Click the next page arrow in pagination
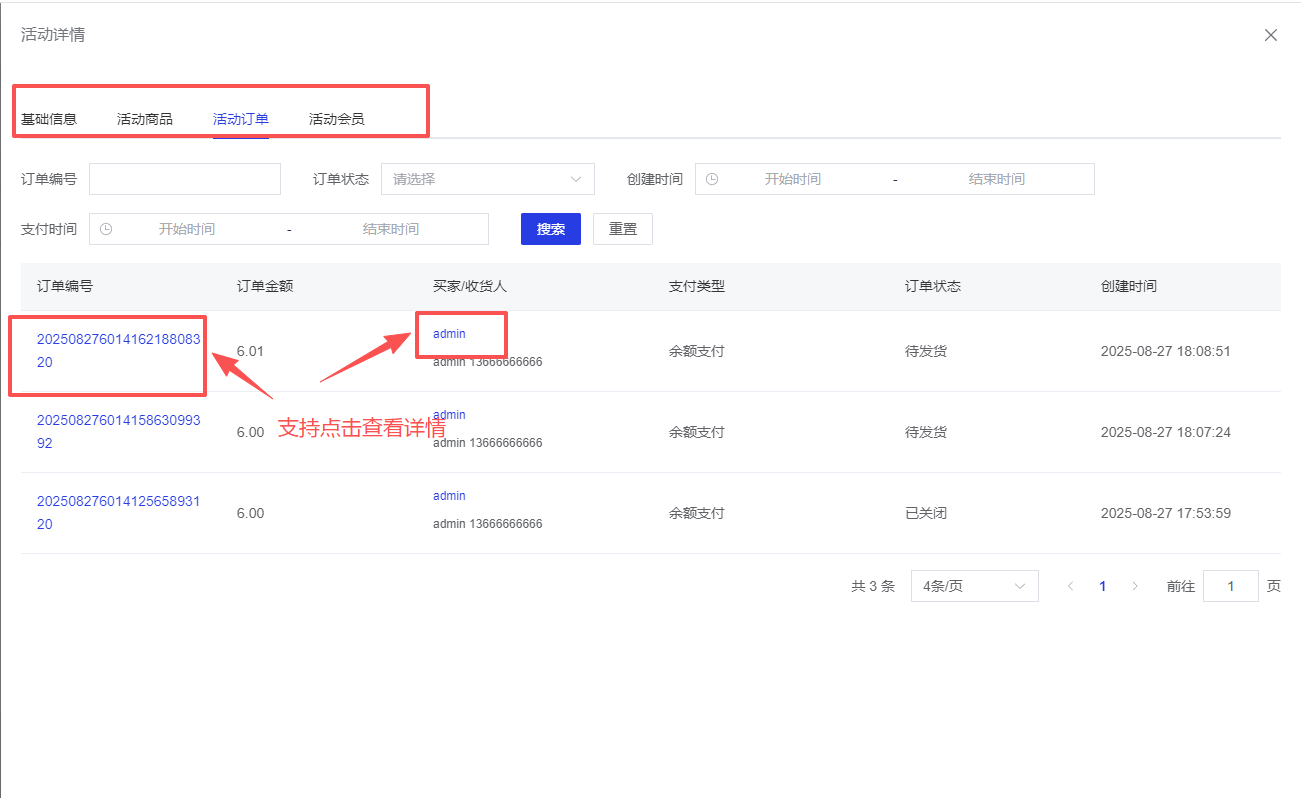This screenshot has width=1301, height=798. [x=1134, y=586]
